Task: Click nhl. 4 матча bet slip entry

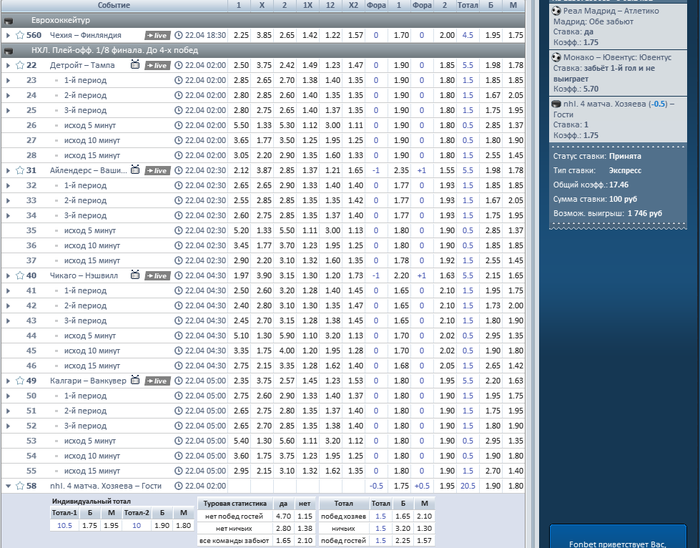Action: pos(618,120)
